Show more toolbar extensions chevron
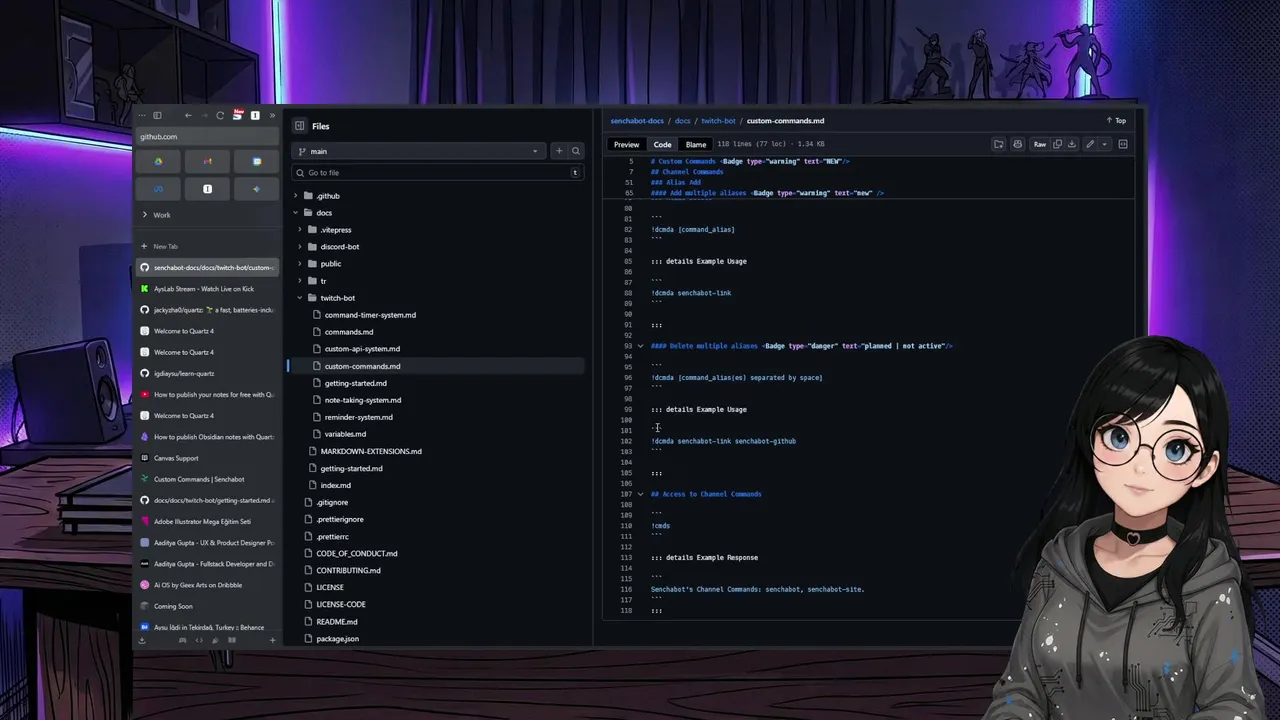Viewport: 1280px width, 720px height. (x=272, y=115)
